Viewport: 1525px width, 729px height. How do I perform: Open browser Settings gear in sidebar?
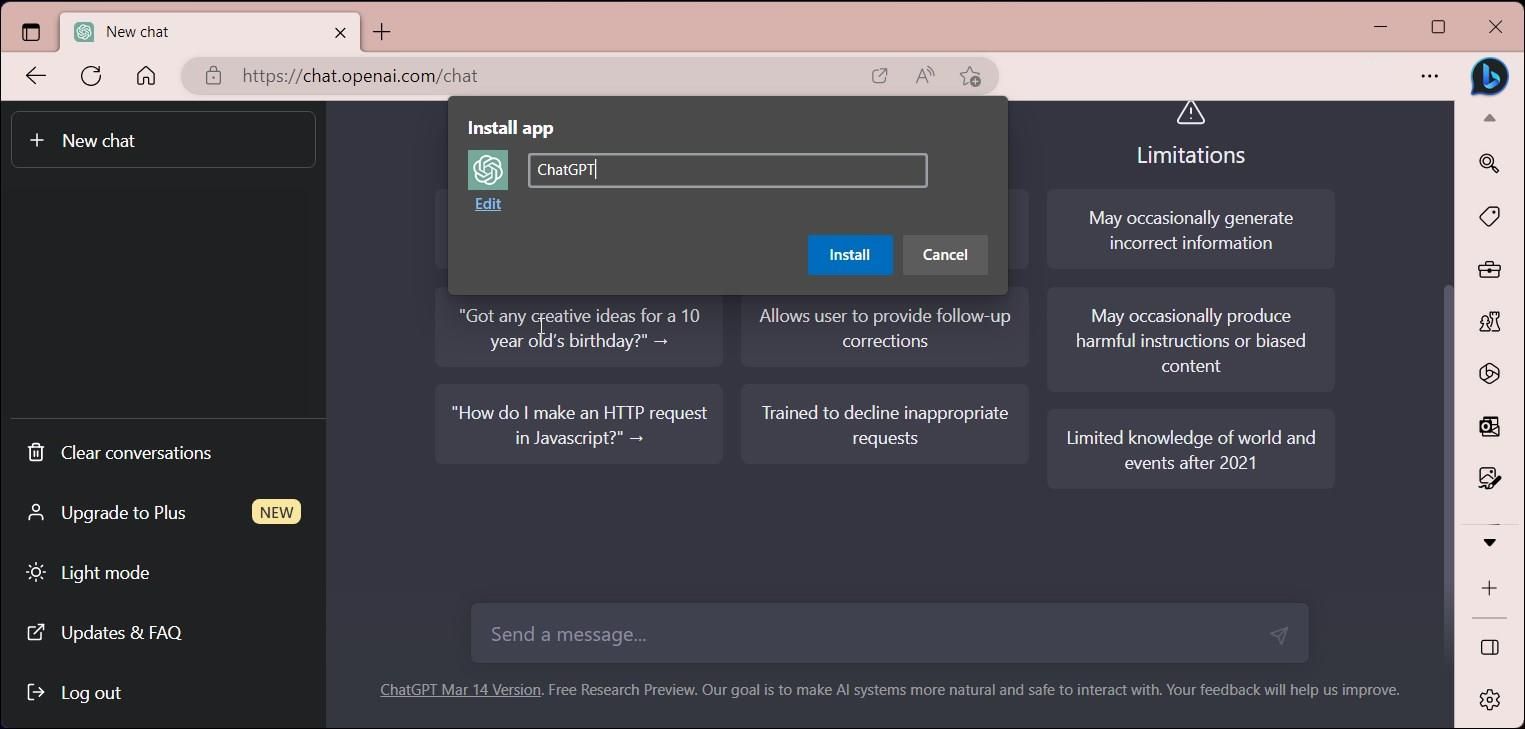point(1489,700)
